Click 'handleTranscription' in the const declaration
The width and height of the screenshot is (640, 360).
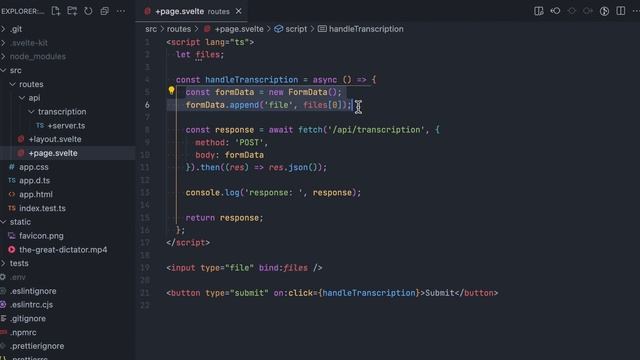(x=251, y=80)
